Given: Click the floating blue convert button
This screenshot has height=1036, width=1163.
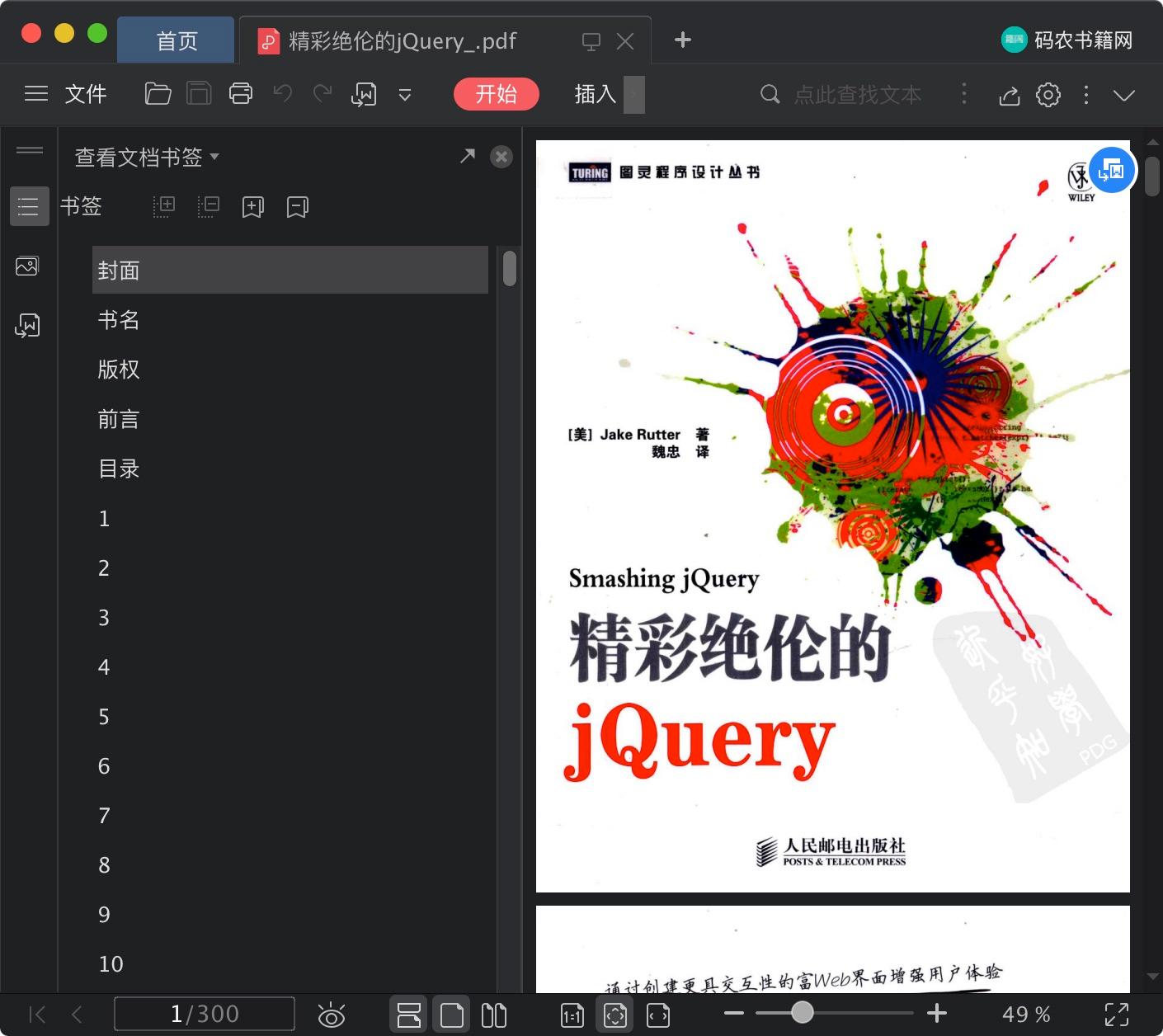Looking at the screenshot, I should point(1112,170).
